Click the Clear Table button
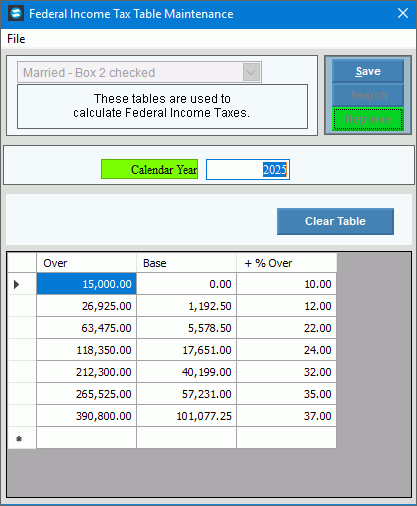The image size is (417, 506). (x=335, y=221)
